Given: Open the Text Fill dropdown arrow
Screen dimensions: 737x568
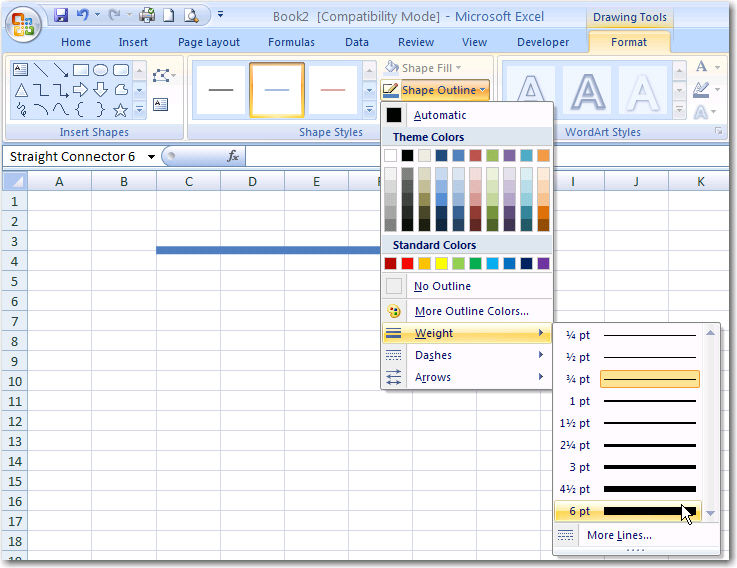Looking at the screenshot, I should [717, 67].
